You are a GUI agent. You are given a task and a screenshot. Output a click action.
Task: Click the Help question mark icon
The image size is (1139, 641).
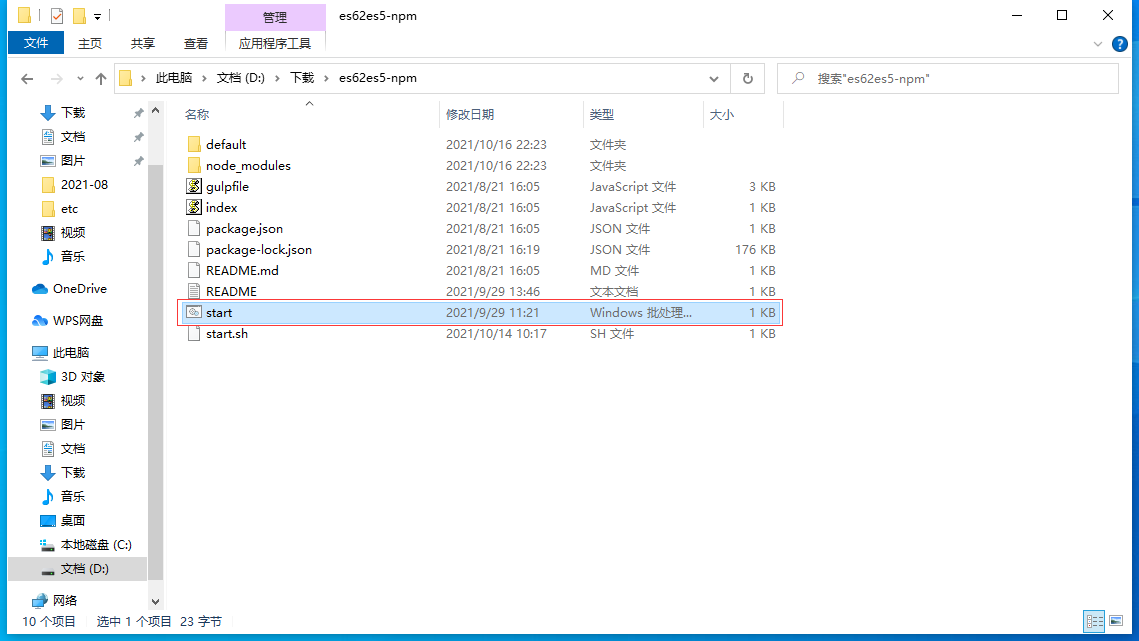click(x=1120, y=44)
